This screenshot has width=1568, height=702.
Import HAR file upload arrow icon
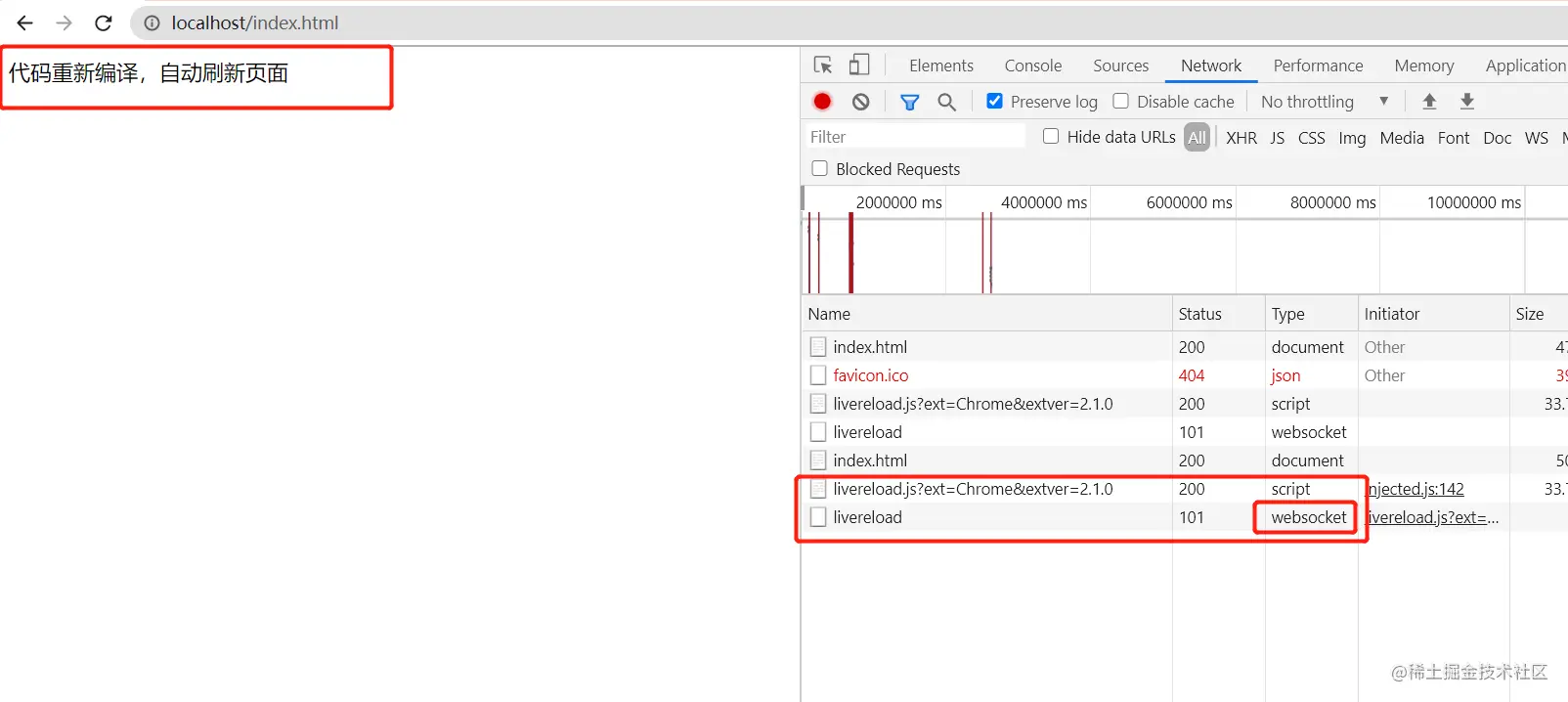click(x=1429, y=101)
